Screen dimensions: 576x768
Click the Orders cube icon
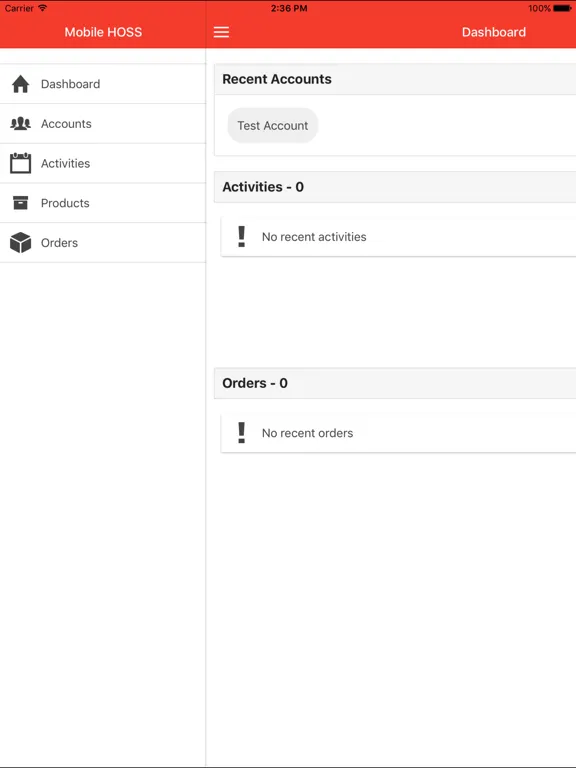pyautogui.click(x=21, y=242)
